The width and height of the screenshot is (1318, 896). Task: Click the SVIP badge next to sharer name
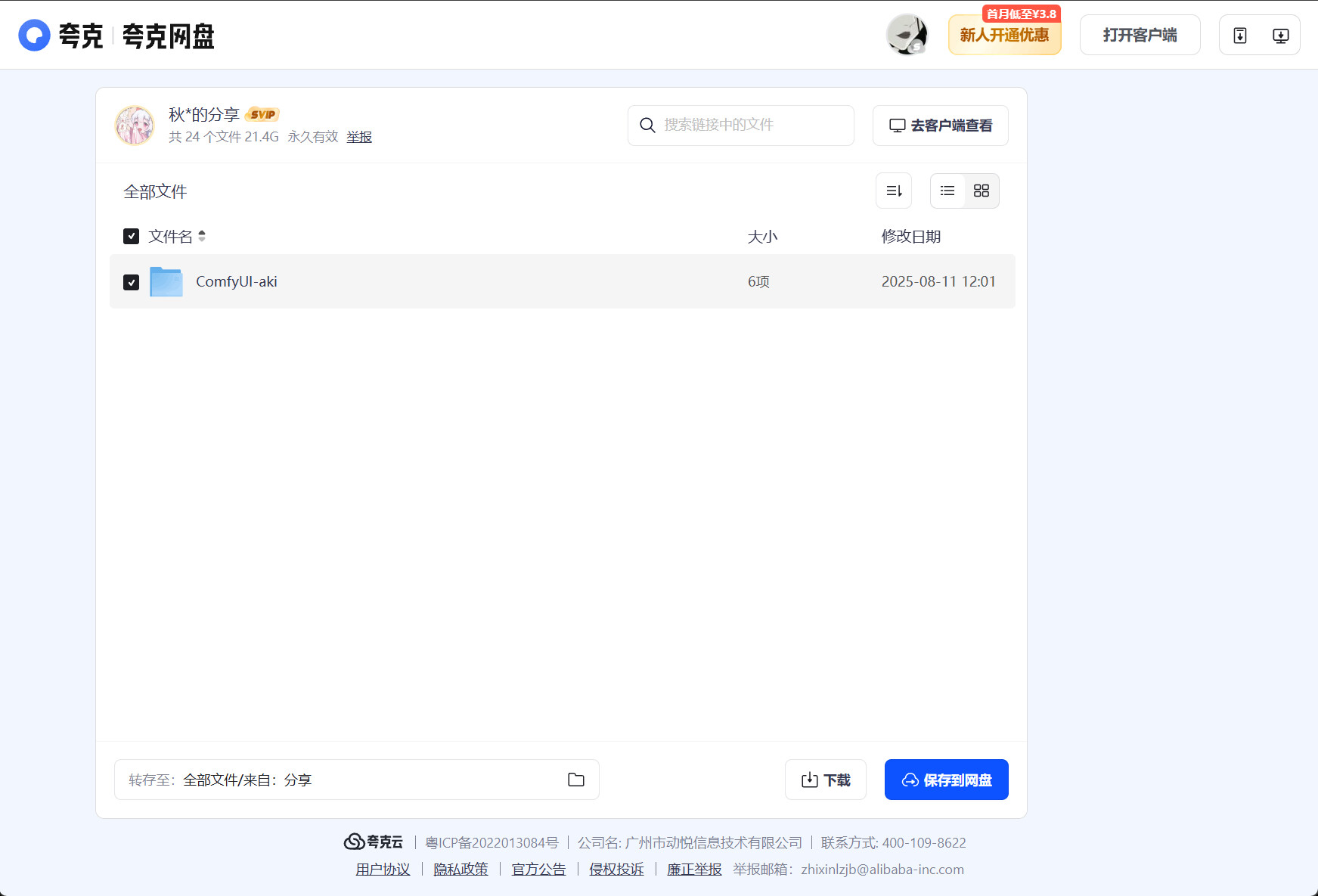(262, 115)
